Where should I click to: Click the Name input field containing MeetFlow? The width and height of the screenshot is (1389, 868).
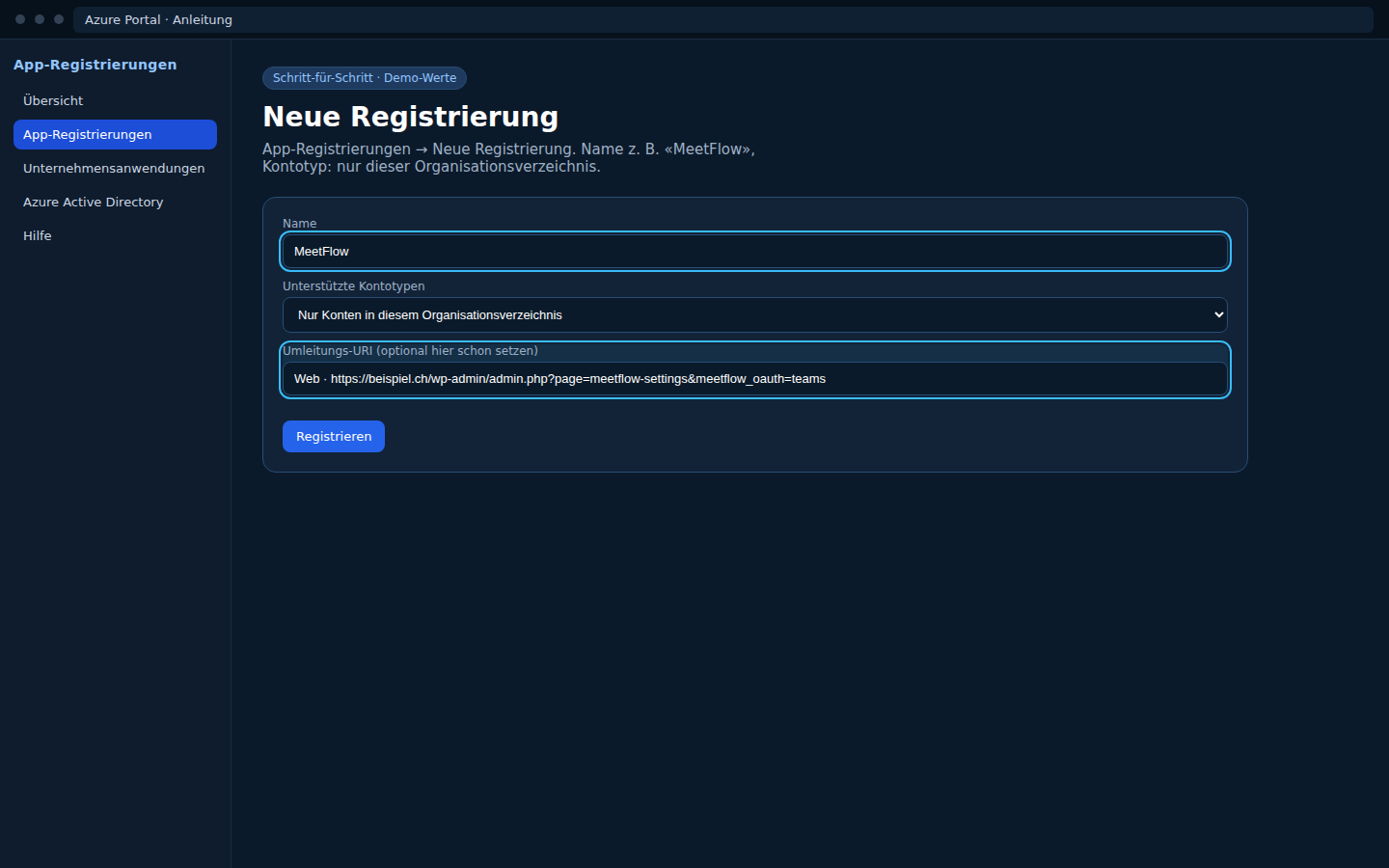click(x=755, y=251)
